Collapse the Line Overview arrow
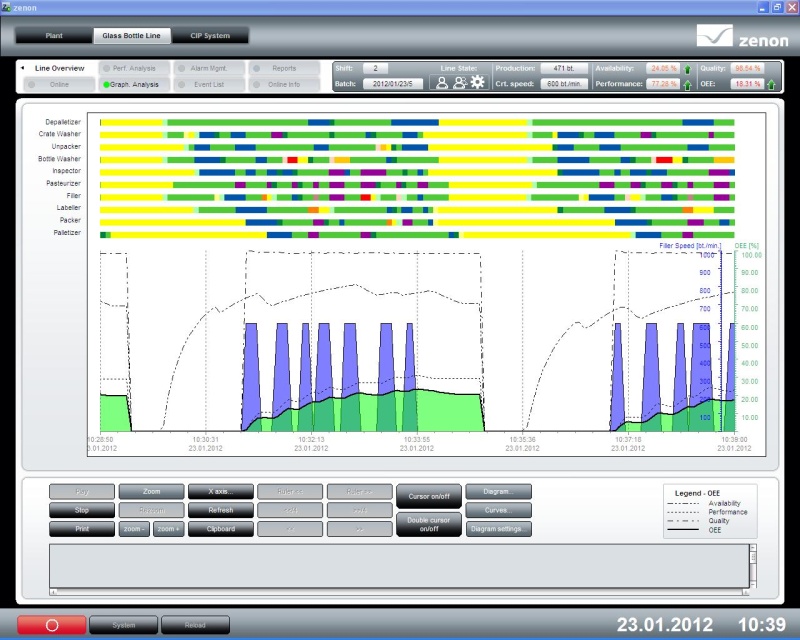The height and width of the screenshot is (640, 800). (24, 68)
